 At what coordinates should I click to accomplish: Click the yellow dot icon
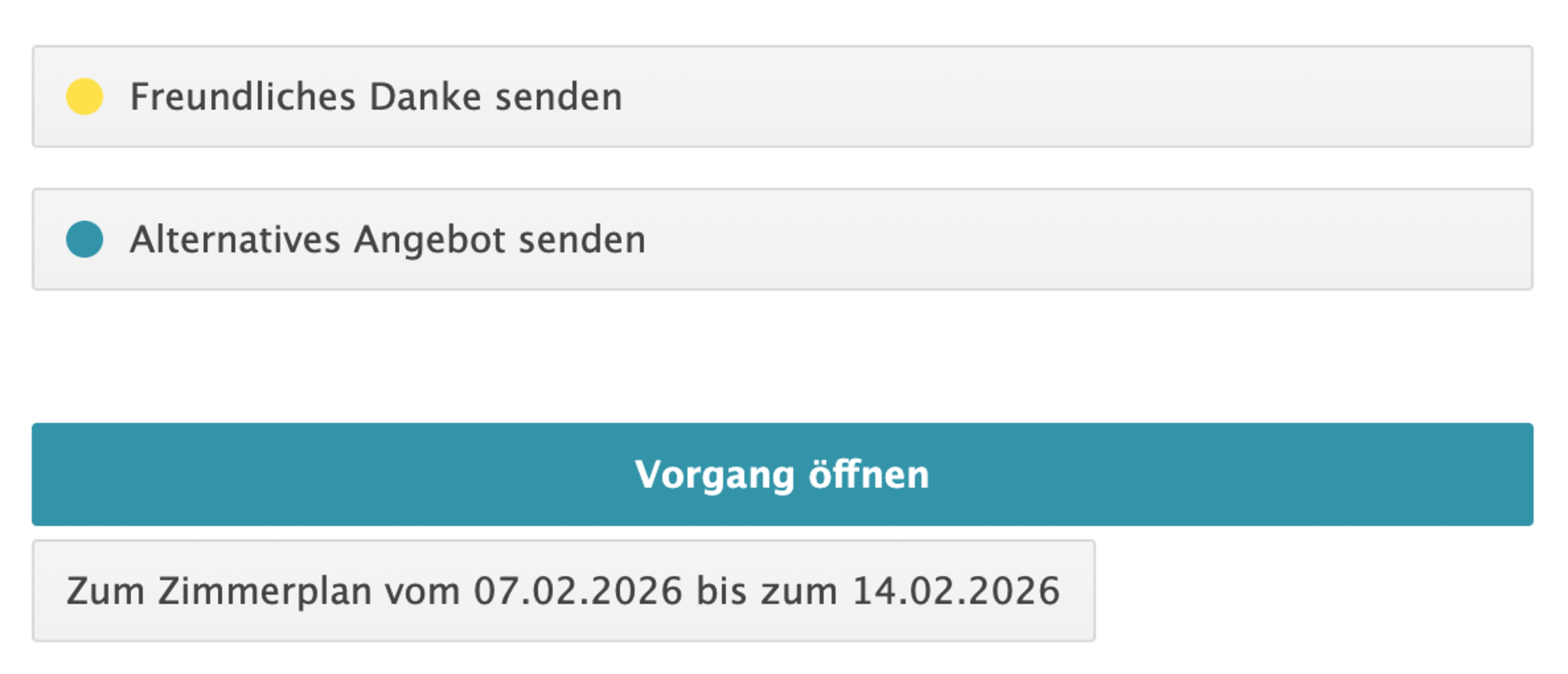pyautogui.click(x=84, y=97)
